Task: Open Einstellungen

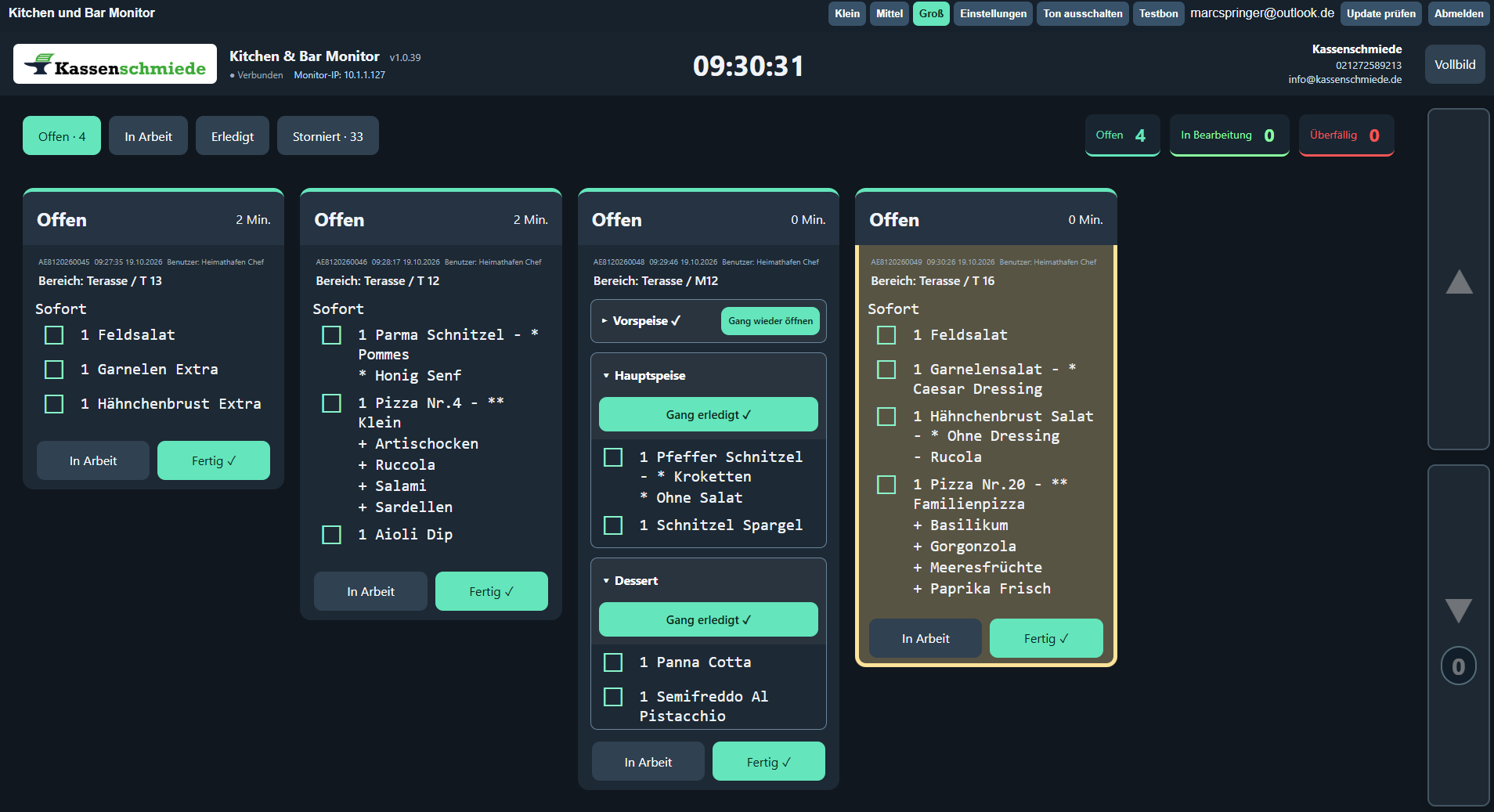Action: [x=993, y=13]
